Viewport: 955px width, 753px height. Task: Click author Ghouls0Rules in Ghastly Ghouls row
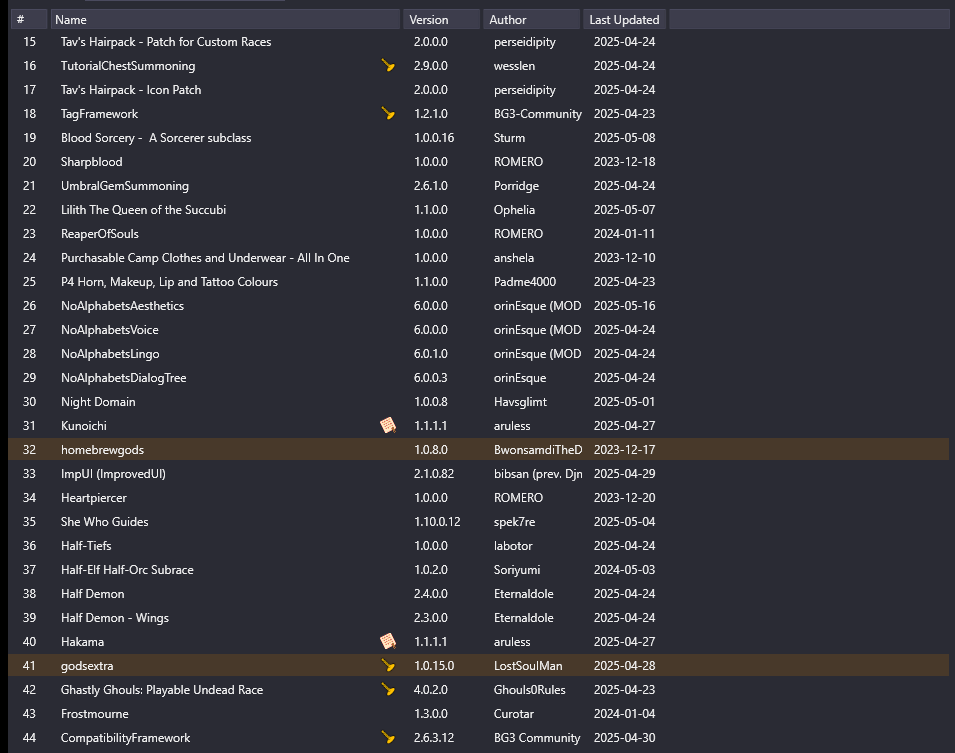[530, 690]
